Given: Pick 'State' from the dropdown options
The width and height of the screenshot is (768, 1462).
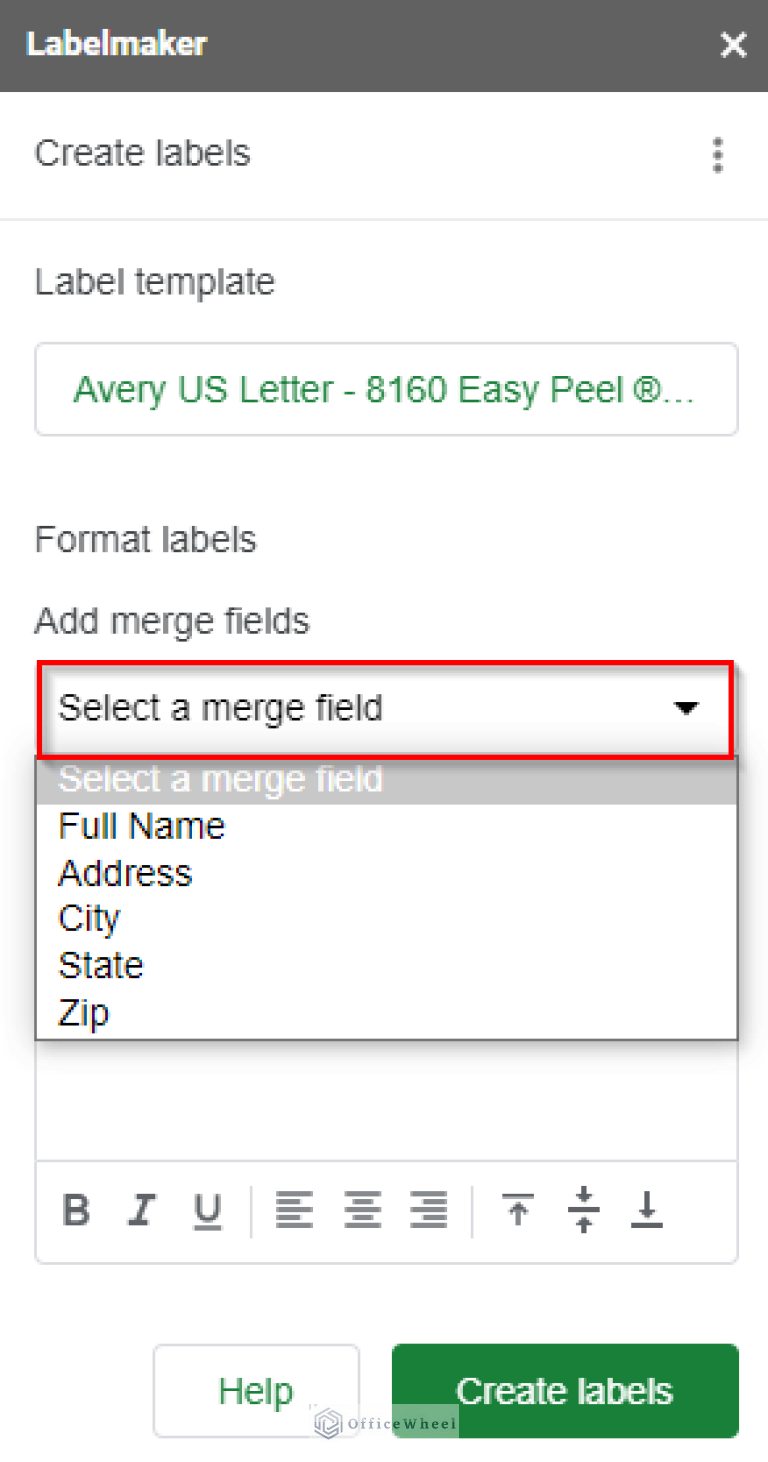Looking at the screenshot, I should 100,965.
